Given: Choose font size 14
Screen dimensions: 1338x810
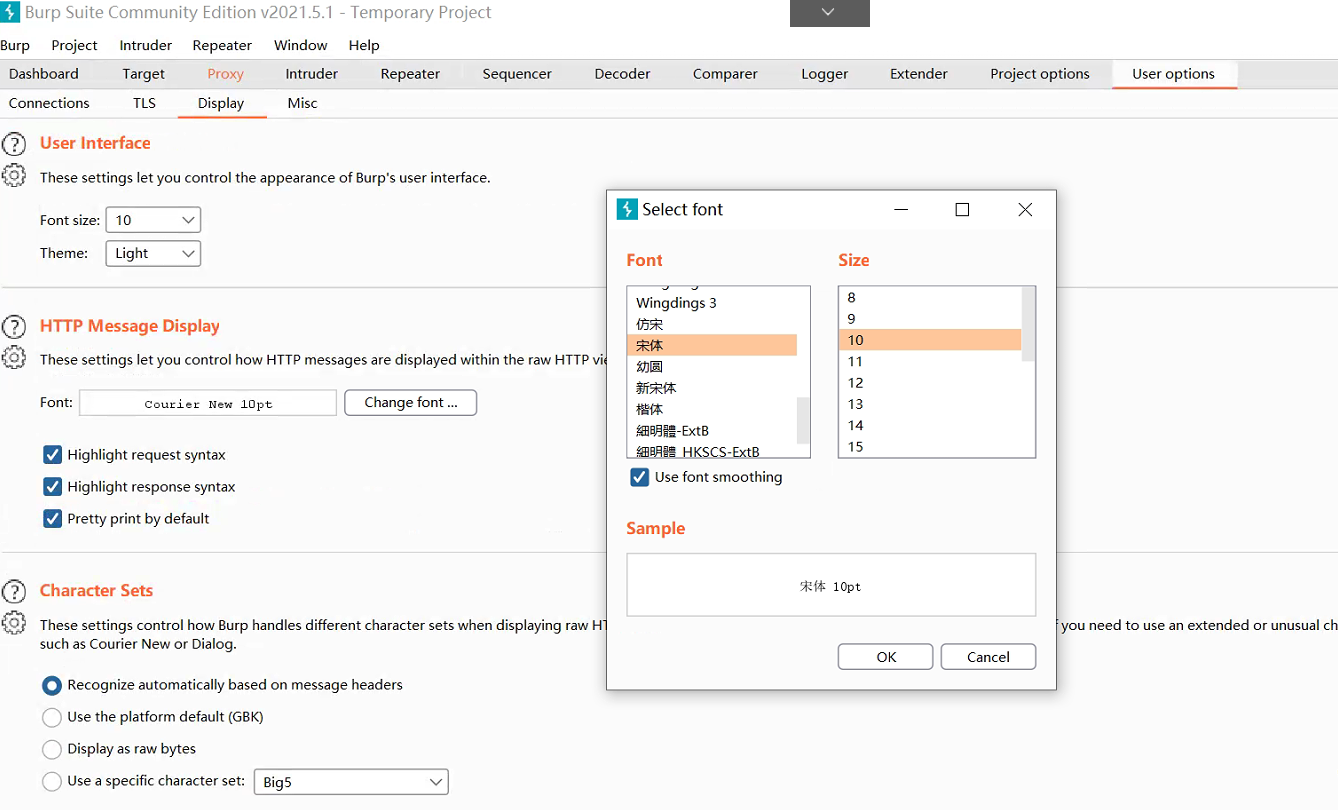Looking at the screenshot, I should 930,425.
